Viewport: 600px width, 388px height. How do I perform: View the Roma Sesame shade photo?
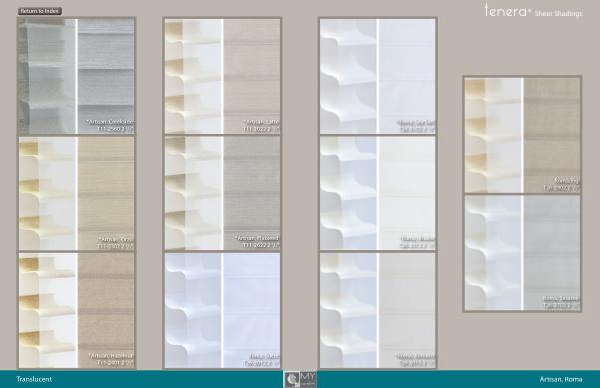click(494, 253)
